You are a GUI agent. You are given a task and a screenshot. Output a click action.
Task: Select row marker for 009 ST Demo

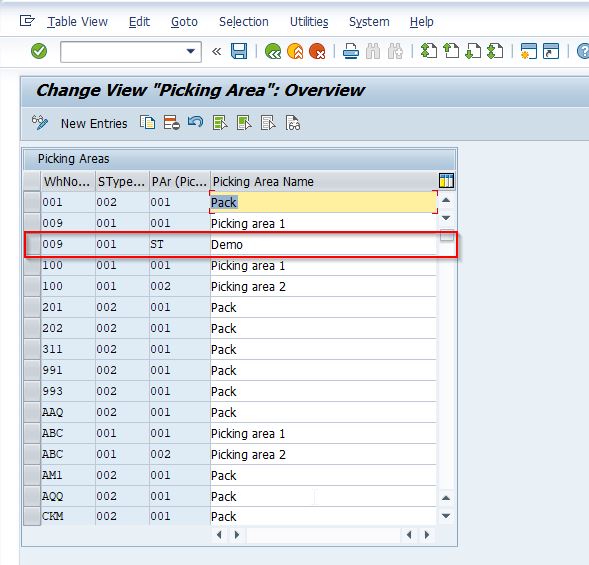click(32, 245)
